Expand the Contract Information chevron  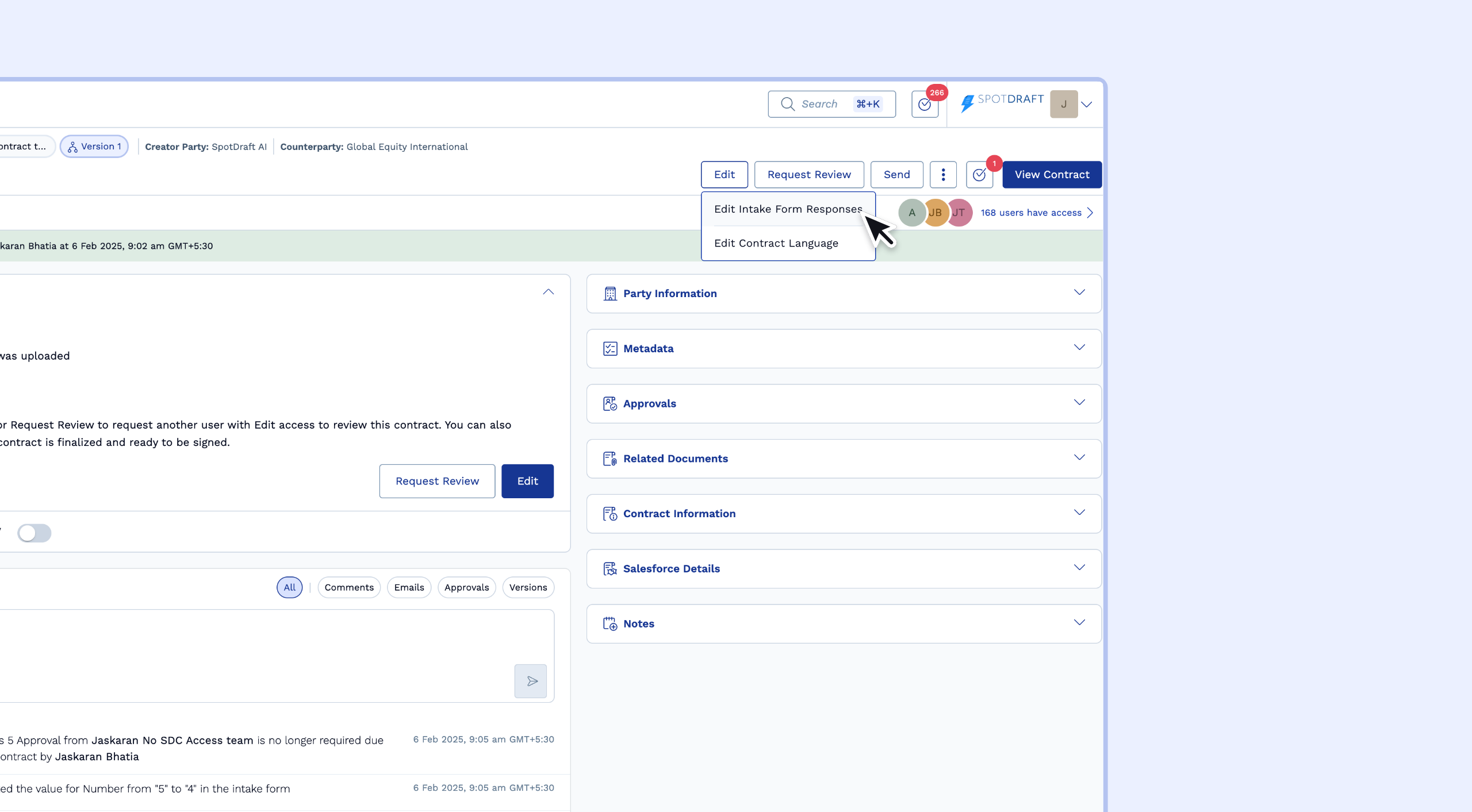point(1079,513)
